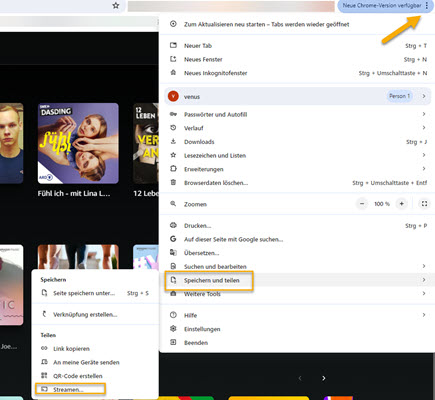
Task: Click the bookmark star icon in address bar
Action: (x=116, y=5)
